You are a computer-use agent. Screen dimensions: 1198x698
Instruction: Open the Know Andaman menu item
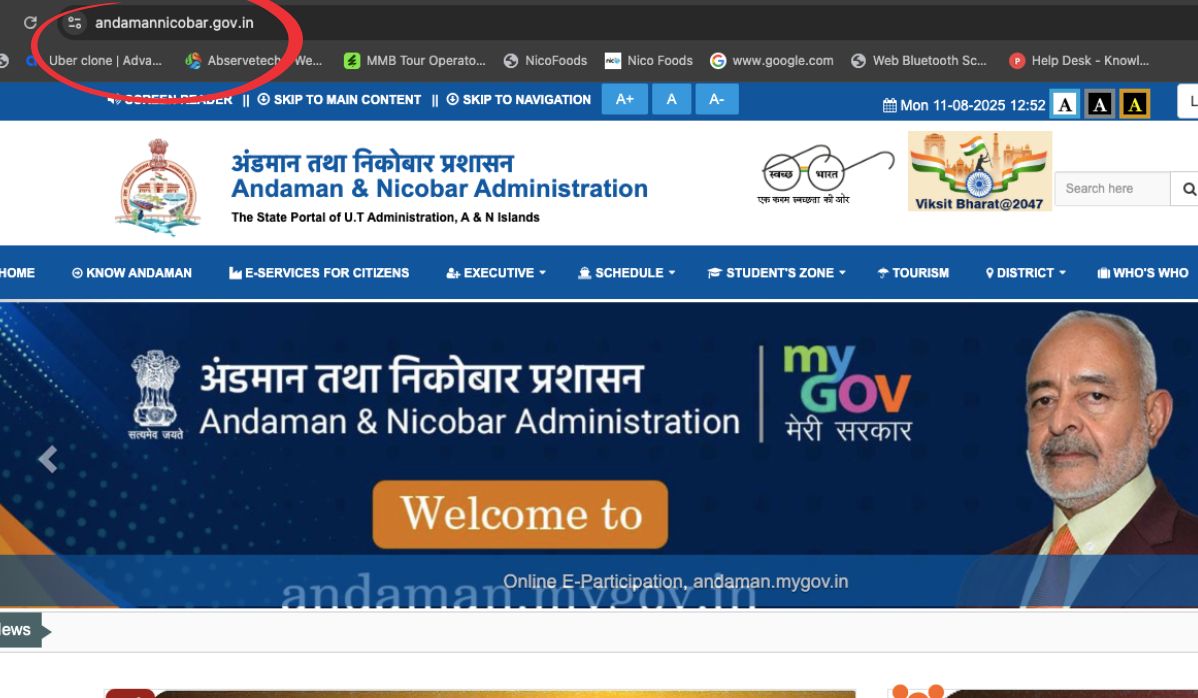coord(132,272)
